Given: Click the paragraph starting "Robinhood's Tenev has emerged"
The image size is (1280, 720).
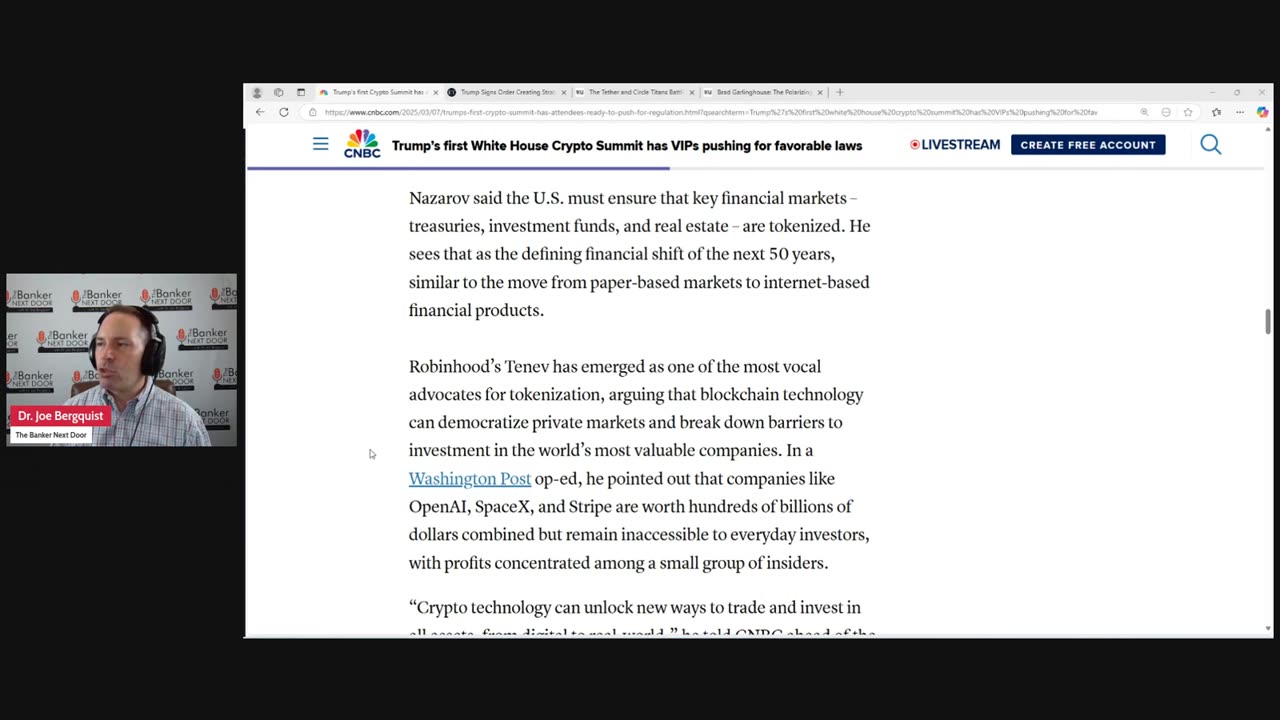Looking at the screenshot, I should (640, 465).
